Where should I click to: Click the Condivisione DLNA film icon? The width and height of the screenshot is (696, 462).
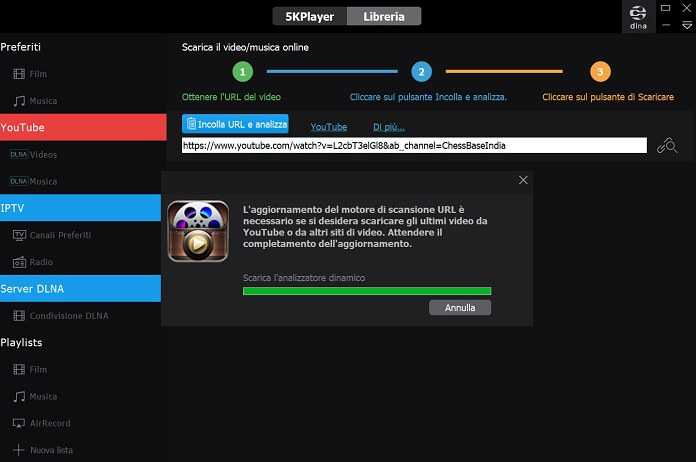click(x=19, y=316)
